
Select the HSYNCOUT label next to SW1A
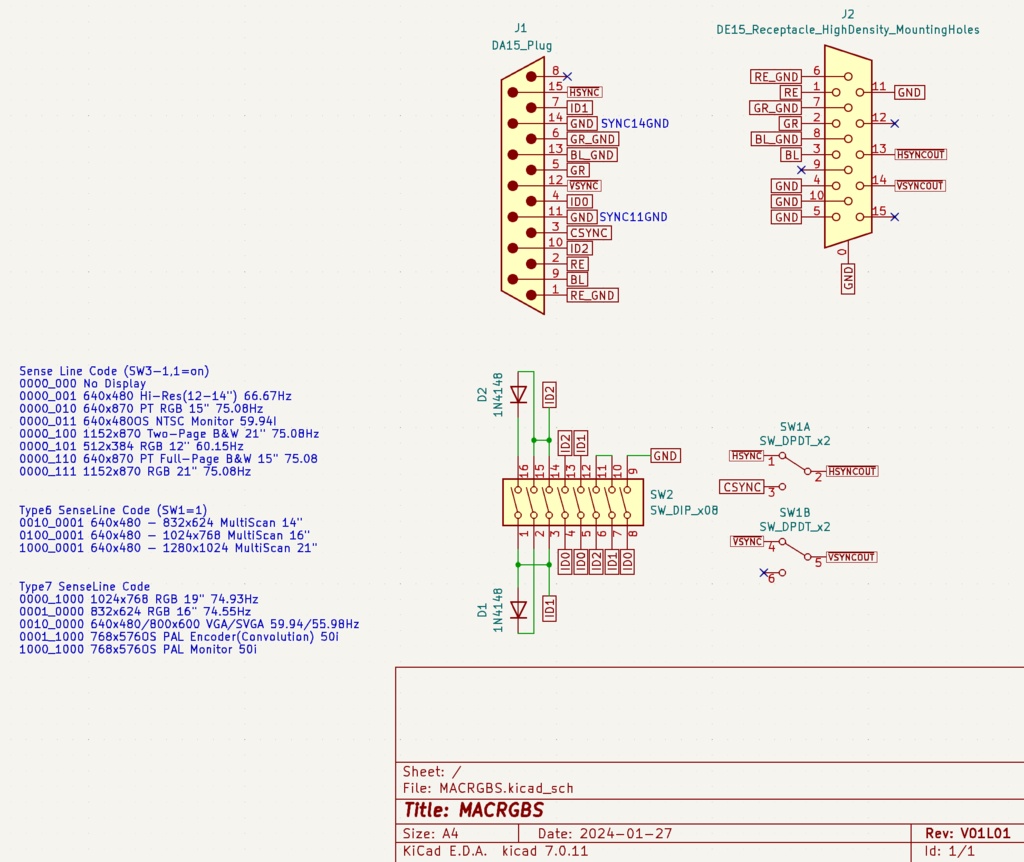[850, 470]
